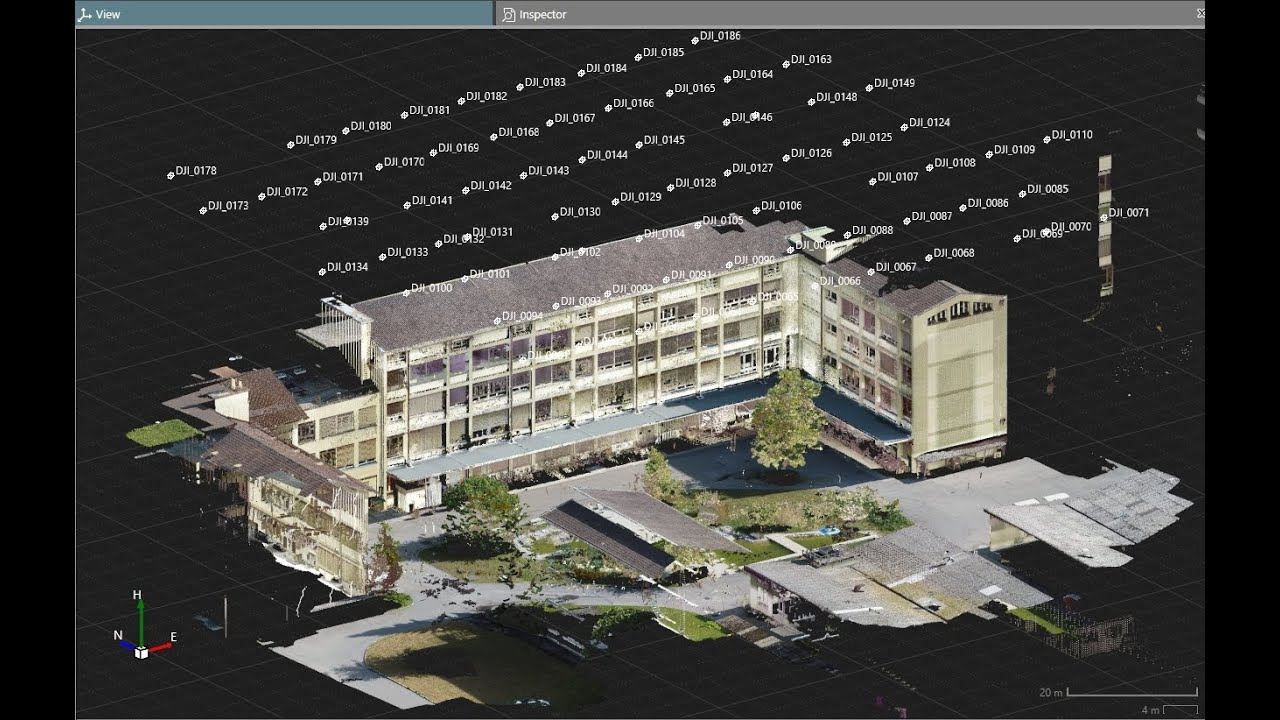The width and height of the screenshot is (1280, 720).
Task: Click the Inspector tab document icon
Action: [509, 15]
